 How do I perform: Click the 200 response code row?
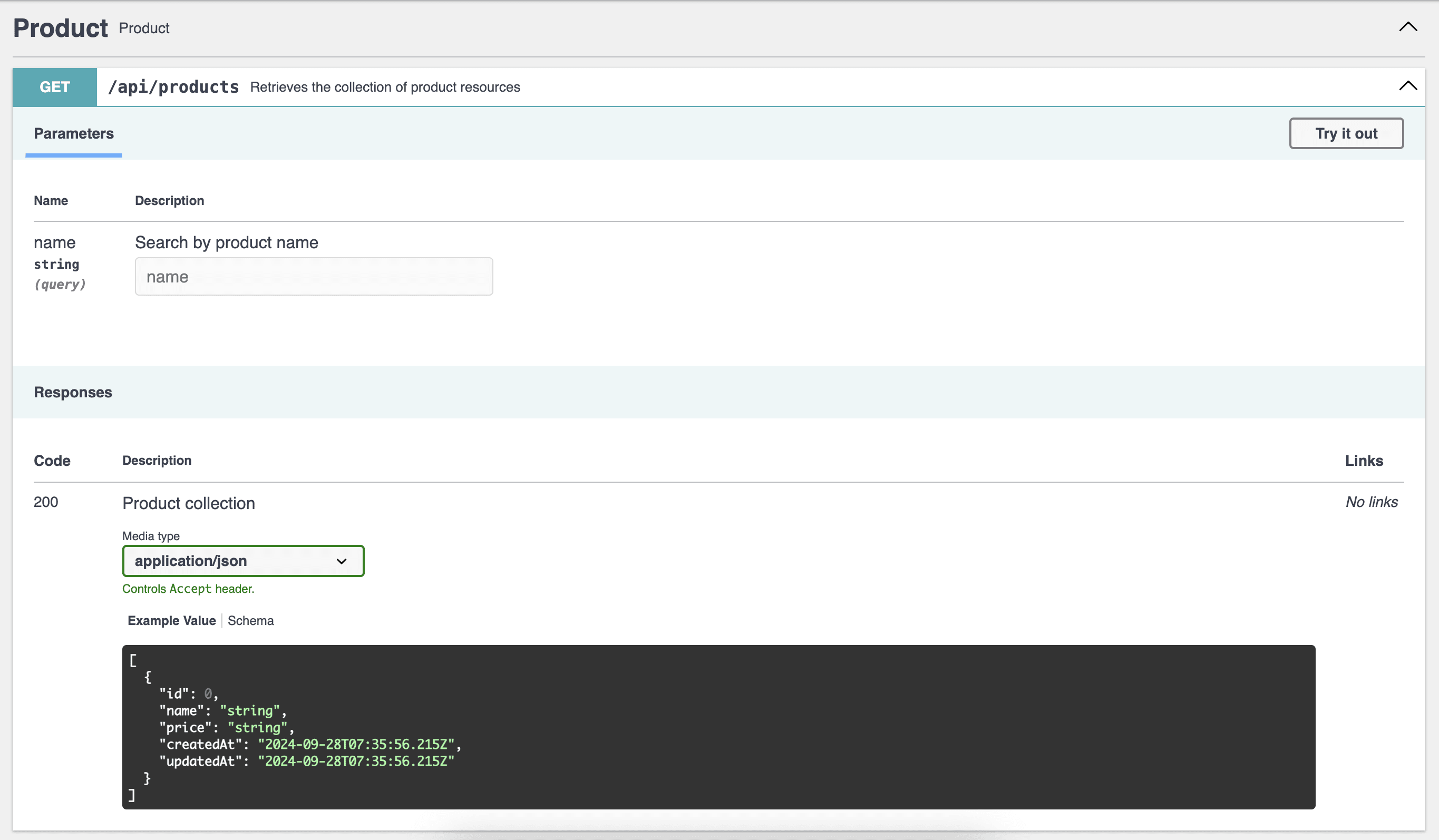click(x=46, y=502)
